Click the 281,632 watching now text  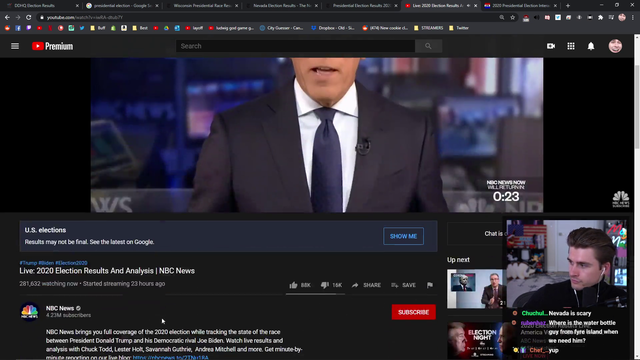pyautogui.click(x=49, y=284)
